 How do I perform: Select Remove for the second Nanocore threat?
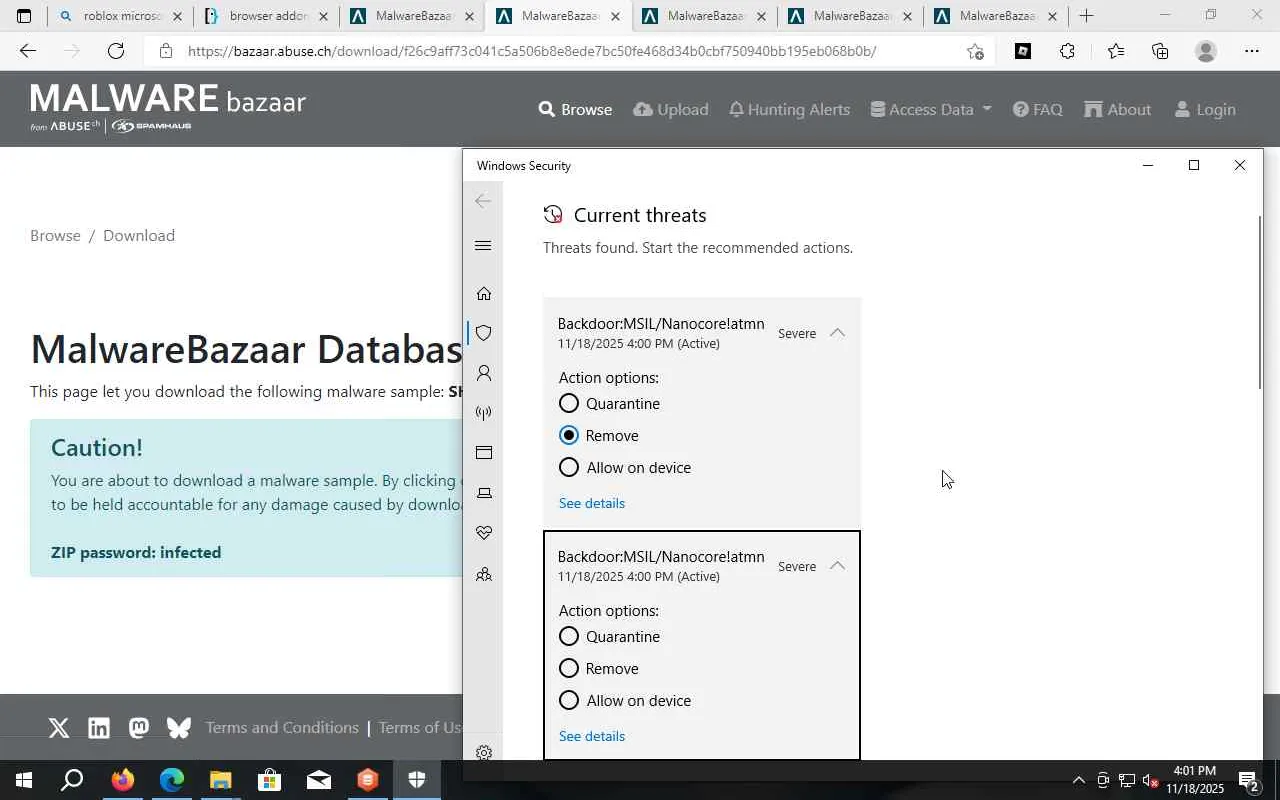[x=569, y=669]
